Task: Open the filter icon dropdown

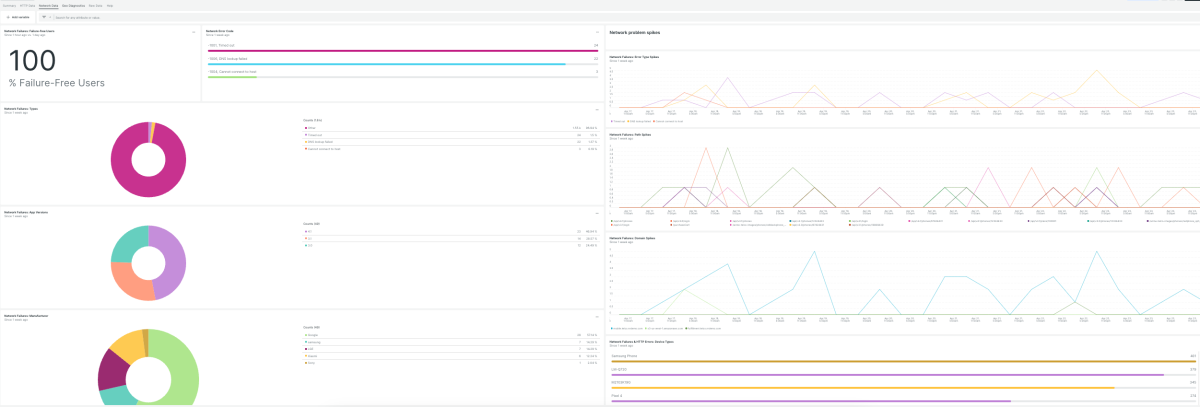Action: [44, 17]
